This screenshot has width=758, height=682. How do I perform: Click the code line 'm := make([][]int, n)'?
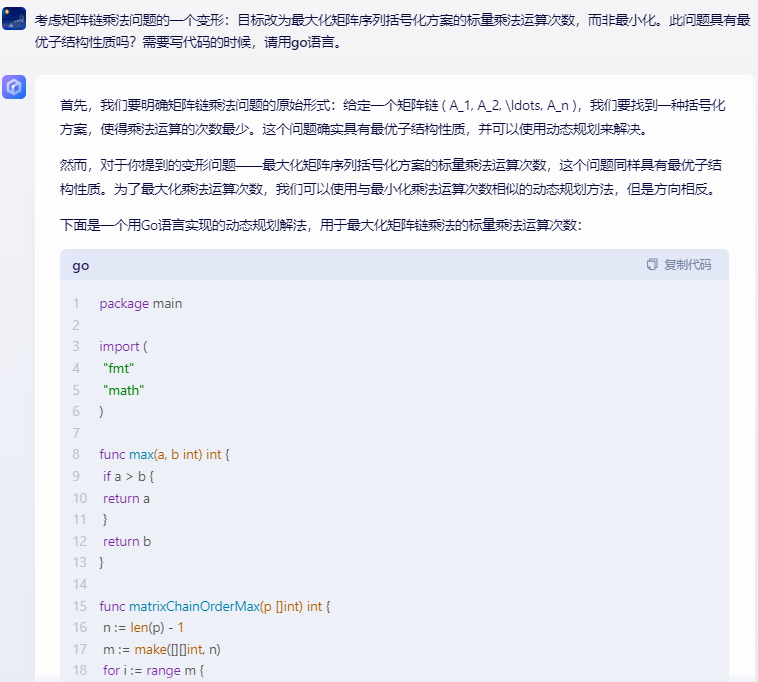[x=161, y=649]
